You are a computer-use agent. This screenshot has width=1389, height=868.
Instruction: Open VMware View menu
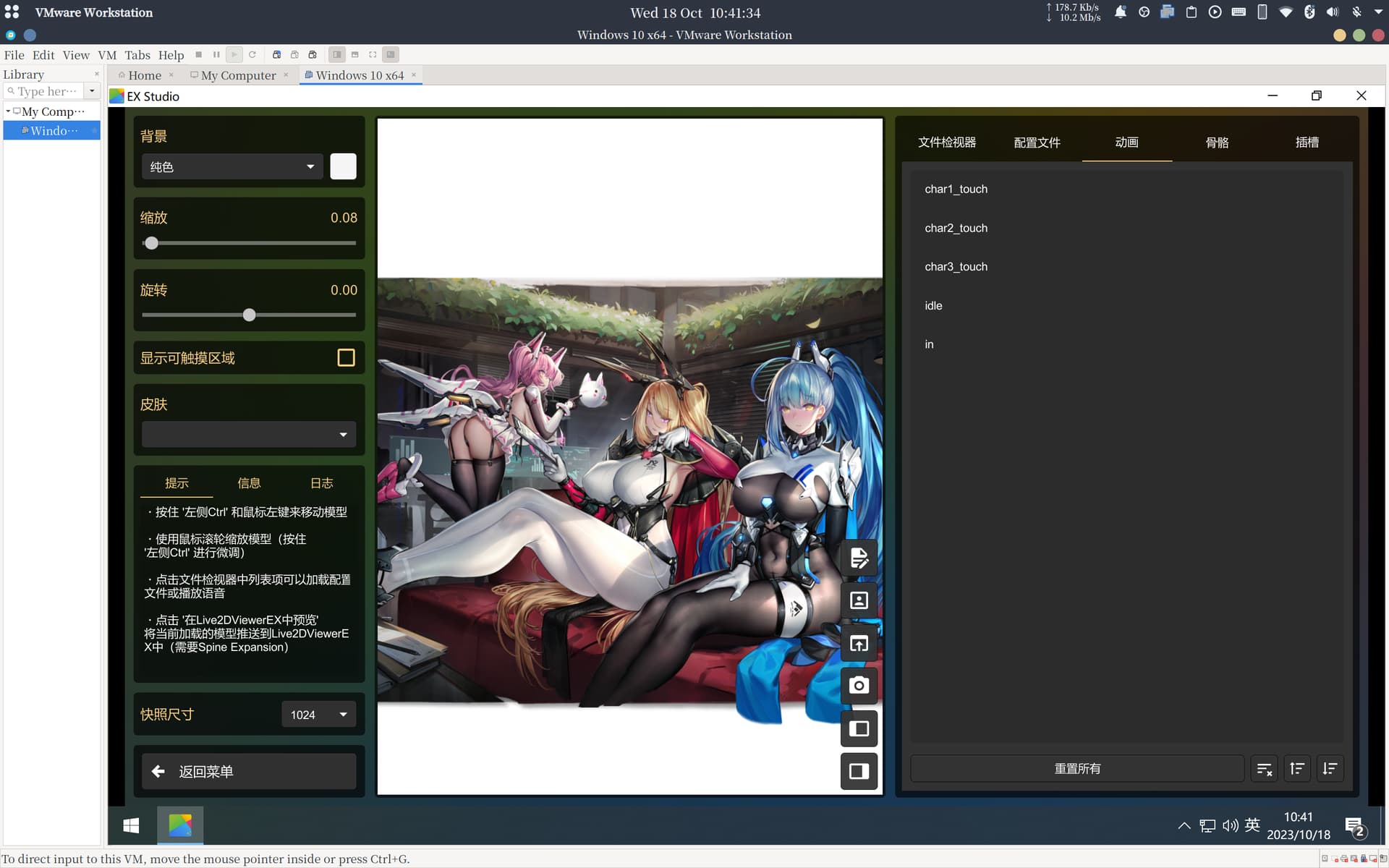coord(76,55)
